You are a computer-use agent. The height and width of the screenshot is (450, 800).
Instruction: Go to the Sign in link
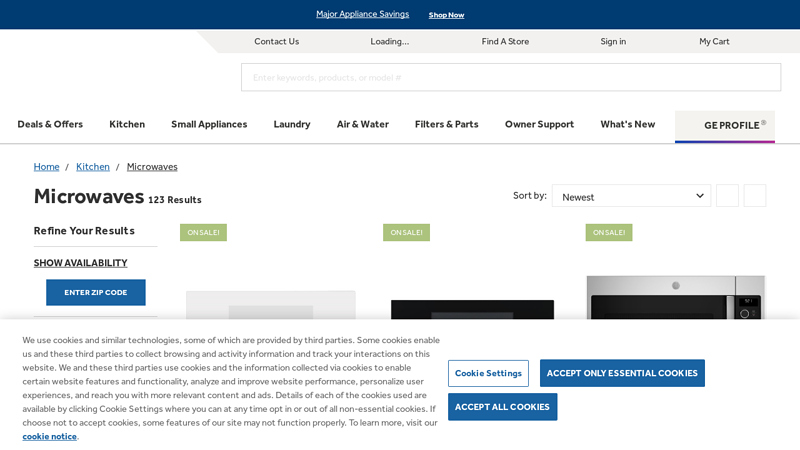point(613,42)
